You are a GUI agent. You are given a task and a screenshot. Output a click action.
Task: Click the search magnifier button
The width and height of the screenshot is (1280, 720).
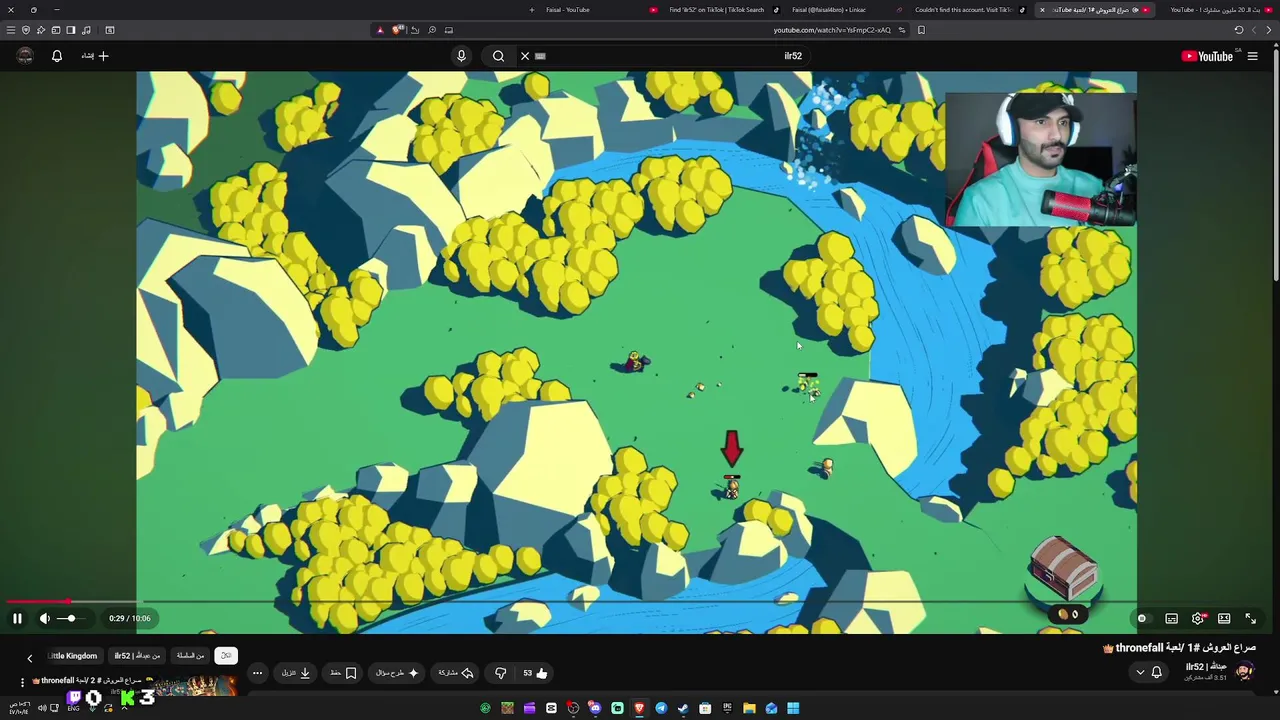[498, 56]
